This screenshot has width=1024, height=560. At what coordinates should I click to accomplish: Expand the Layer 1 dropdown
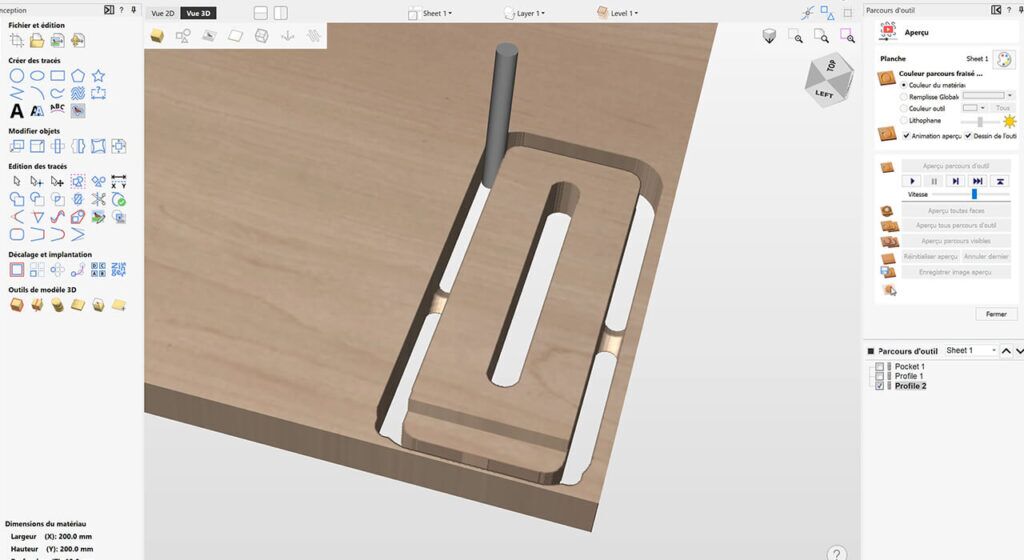(x=519, y=13)
